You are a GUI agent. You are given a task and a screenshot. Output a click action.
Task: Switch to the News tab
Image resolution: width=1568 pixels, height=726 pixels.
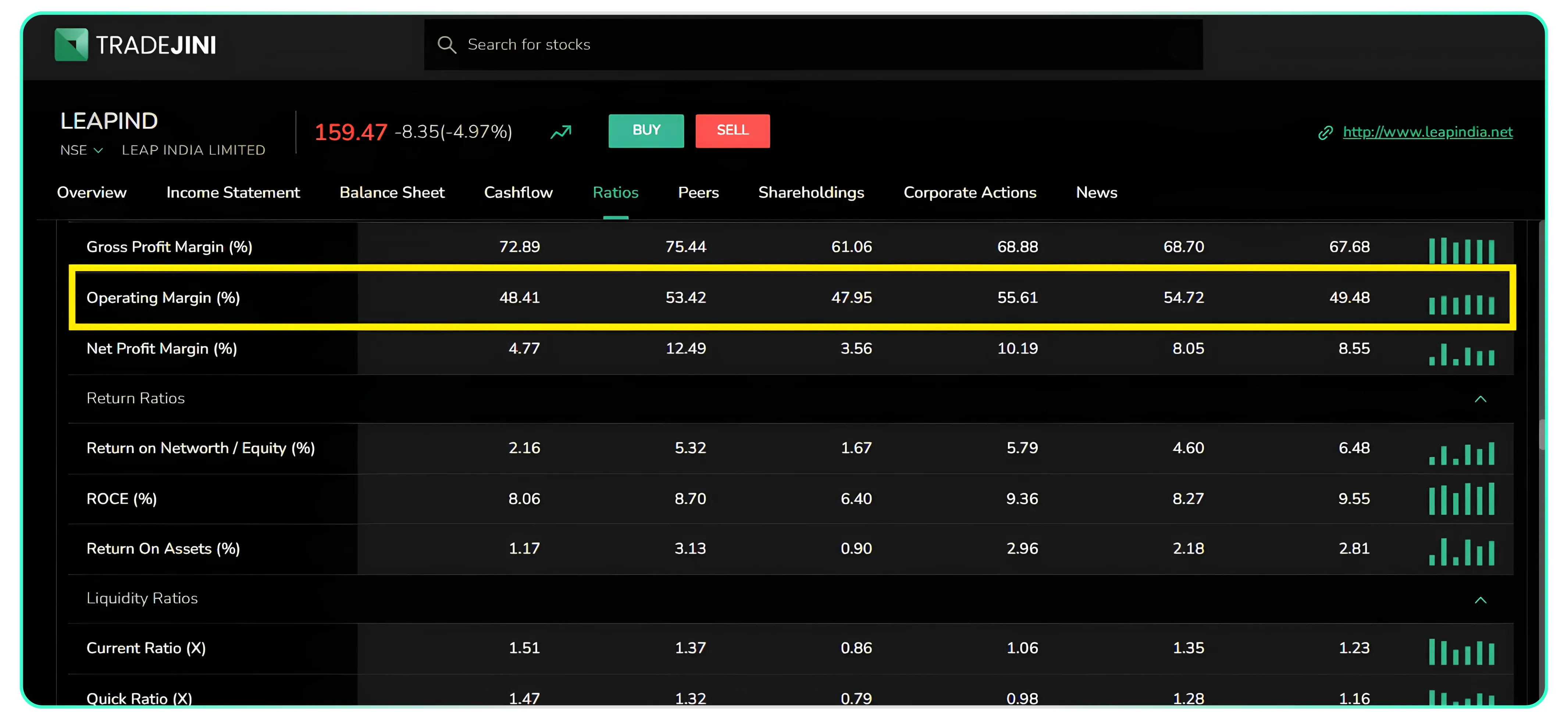[x=1096, y=192]
